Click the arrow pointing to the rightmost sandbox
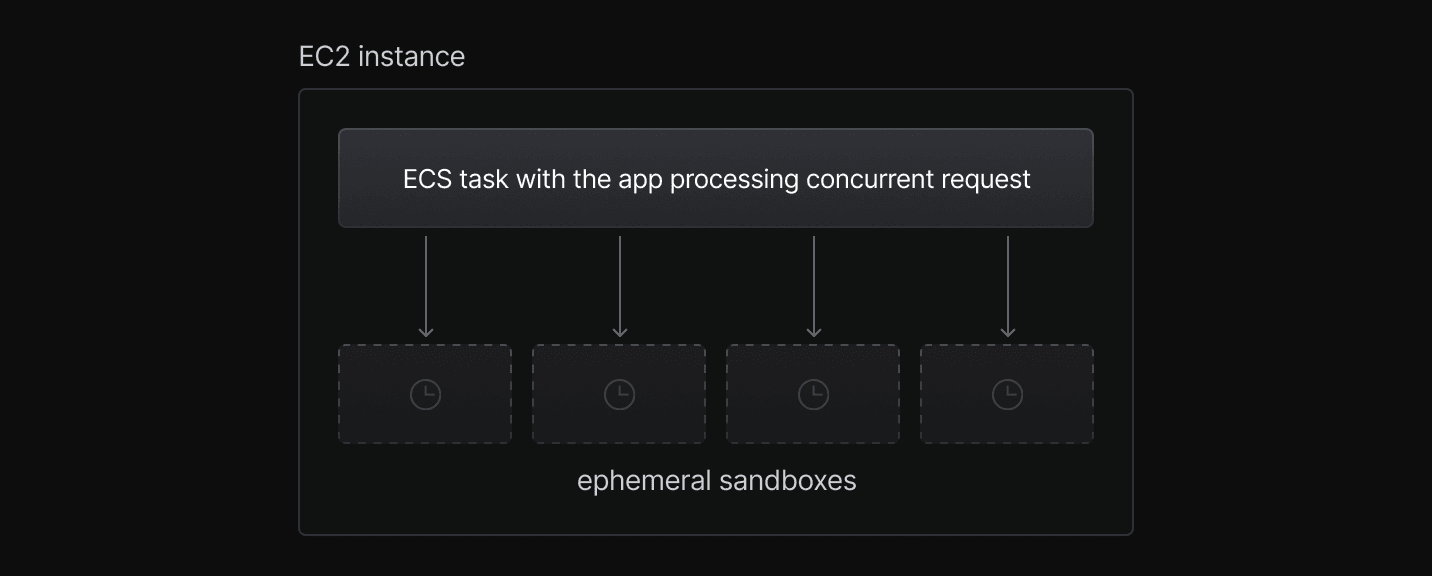This screenshot has height=576, width=1432. tap(1008, 287)
